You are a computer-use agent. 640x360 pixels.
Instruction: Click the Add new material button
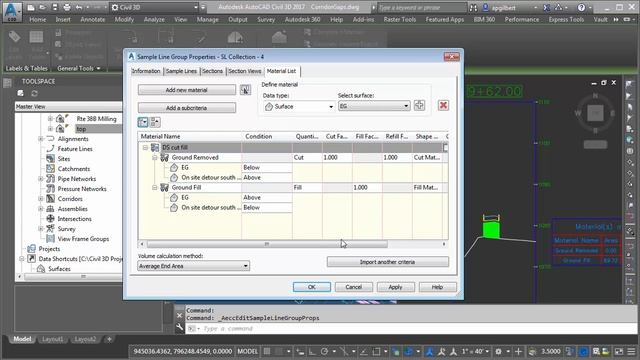tap(187, 90)
